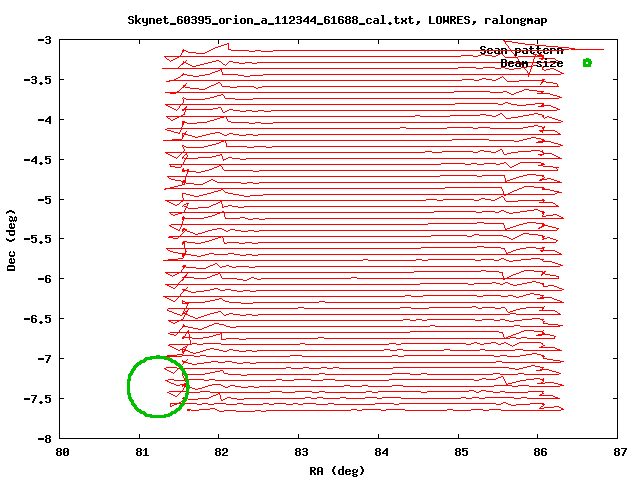640x480 pixels.
Task: Click the x-axis tick label 83
Action: (301, 452)
